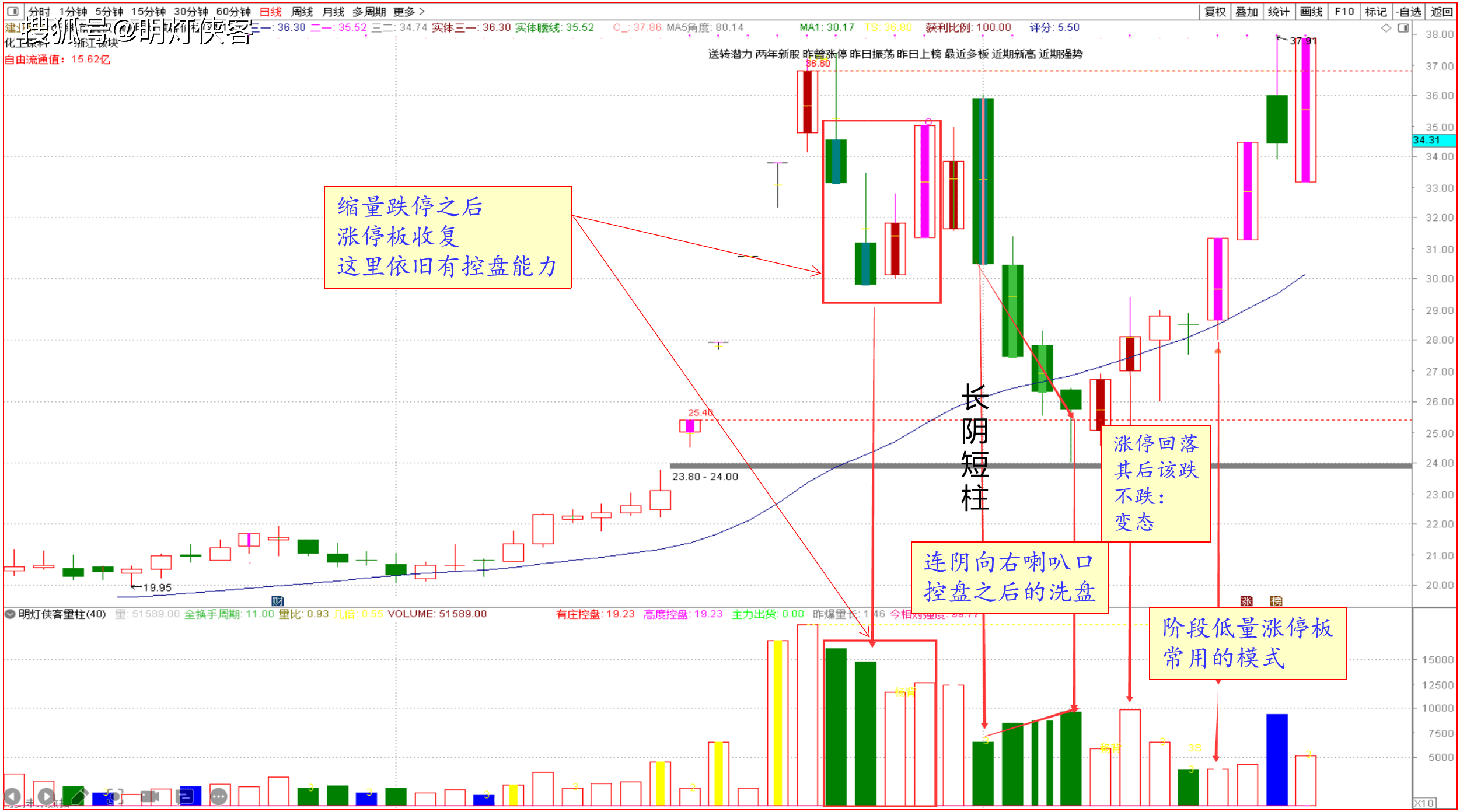Click the 实体腰线: 35.52 value
This screenshot has height=812, width=1460.
(x=554, y=27)
